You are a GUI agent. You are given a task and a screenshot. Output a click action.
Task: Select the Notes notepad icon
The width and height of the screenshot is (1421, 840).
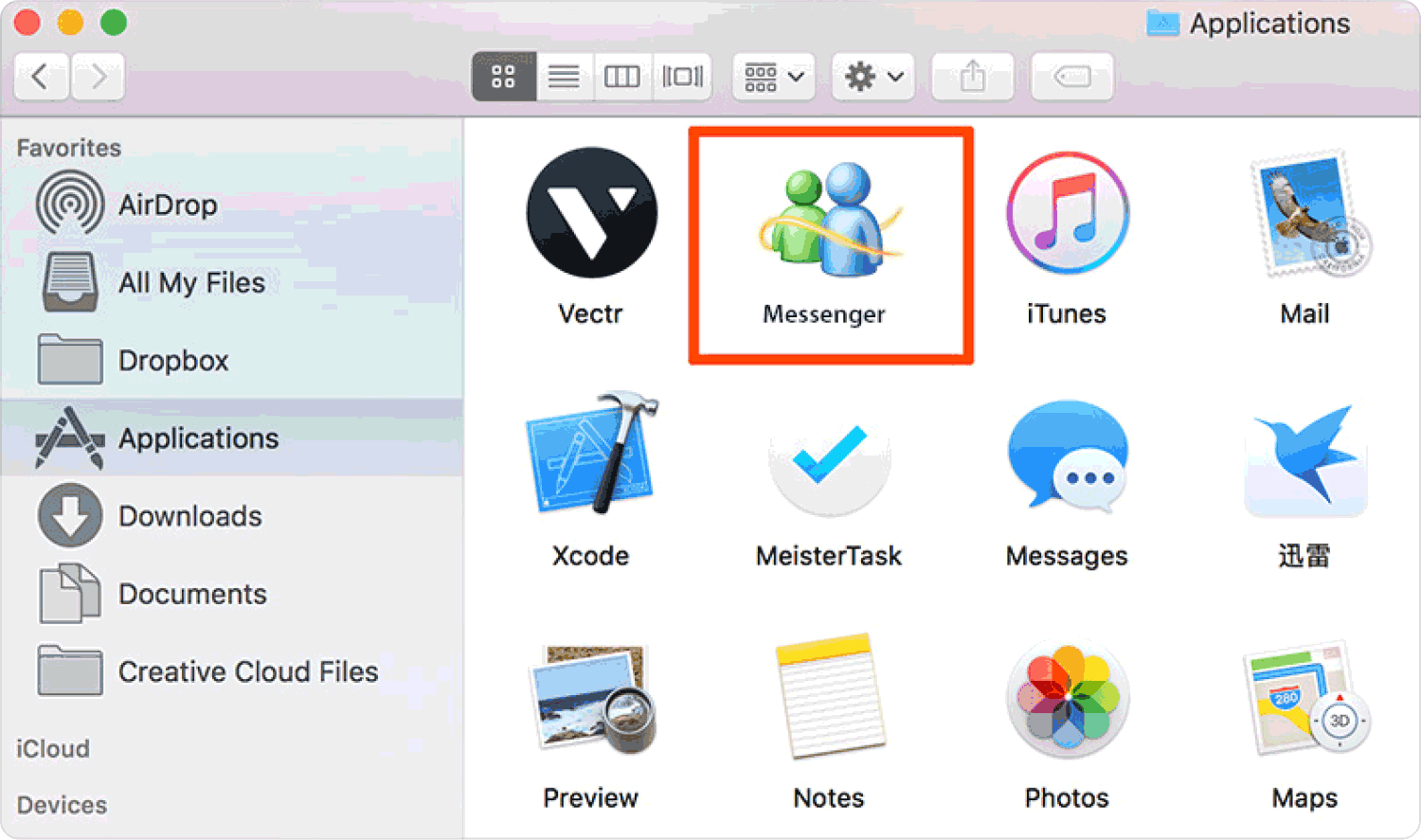tap(830, 696)
